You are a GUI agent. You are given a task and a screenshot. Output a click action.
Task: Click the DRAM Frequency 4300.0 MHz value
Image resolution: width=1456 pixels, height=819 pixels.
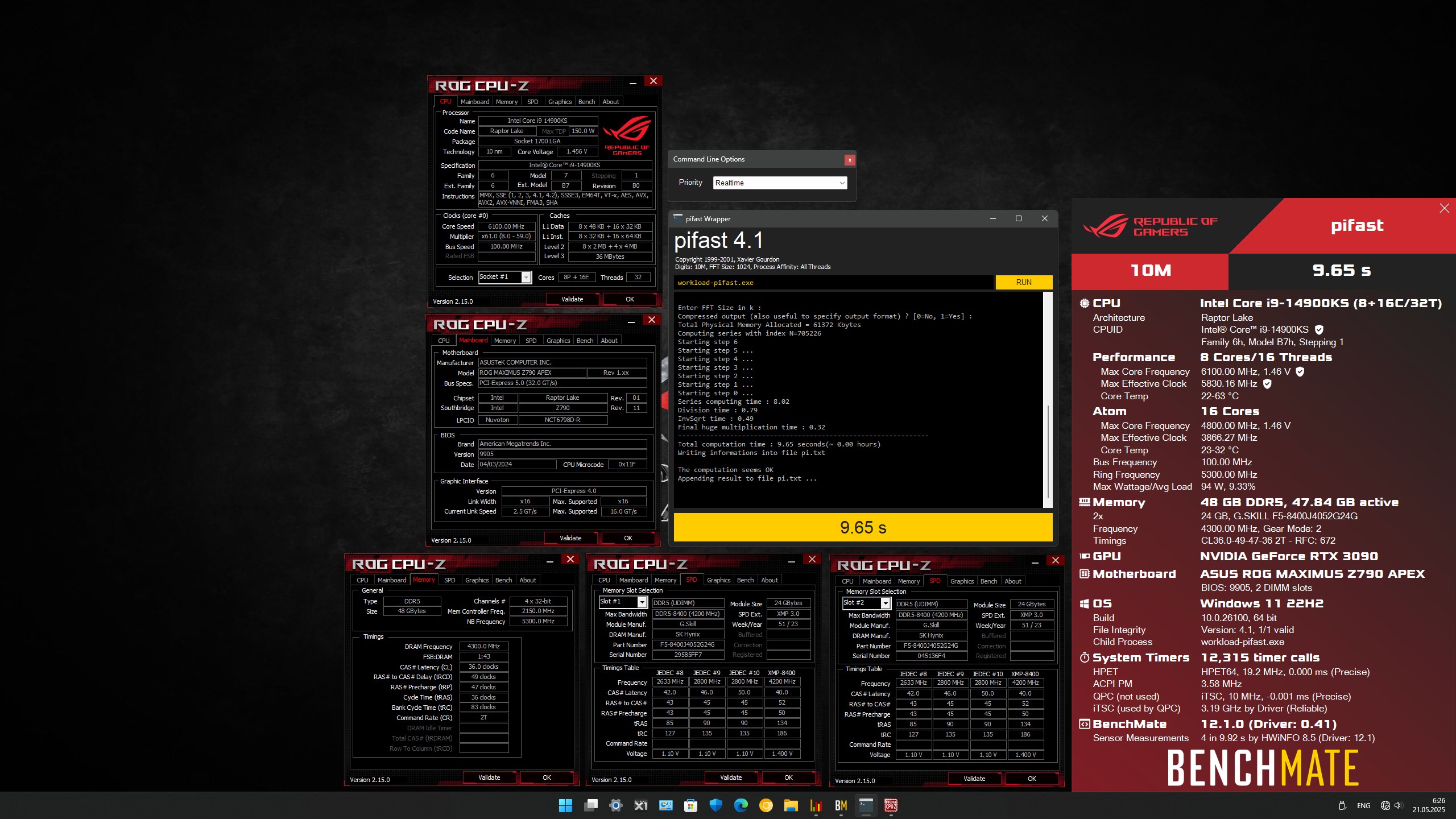coord(483,647)
